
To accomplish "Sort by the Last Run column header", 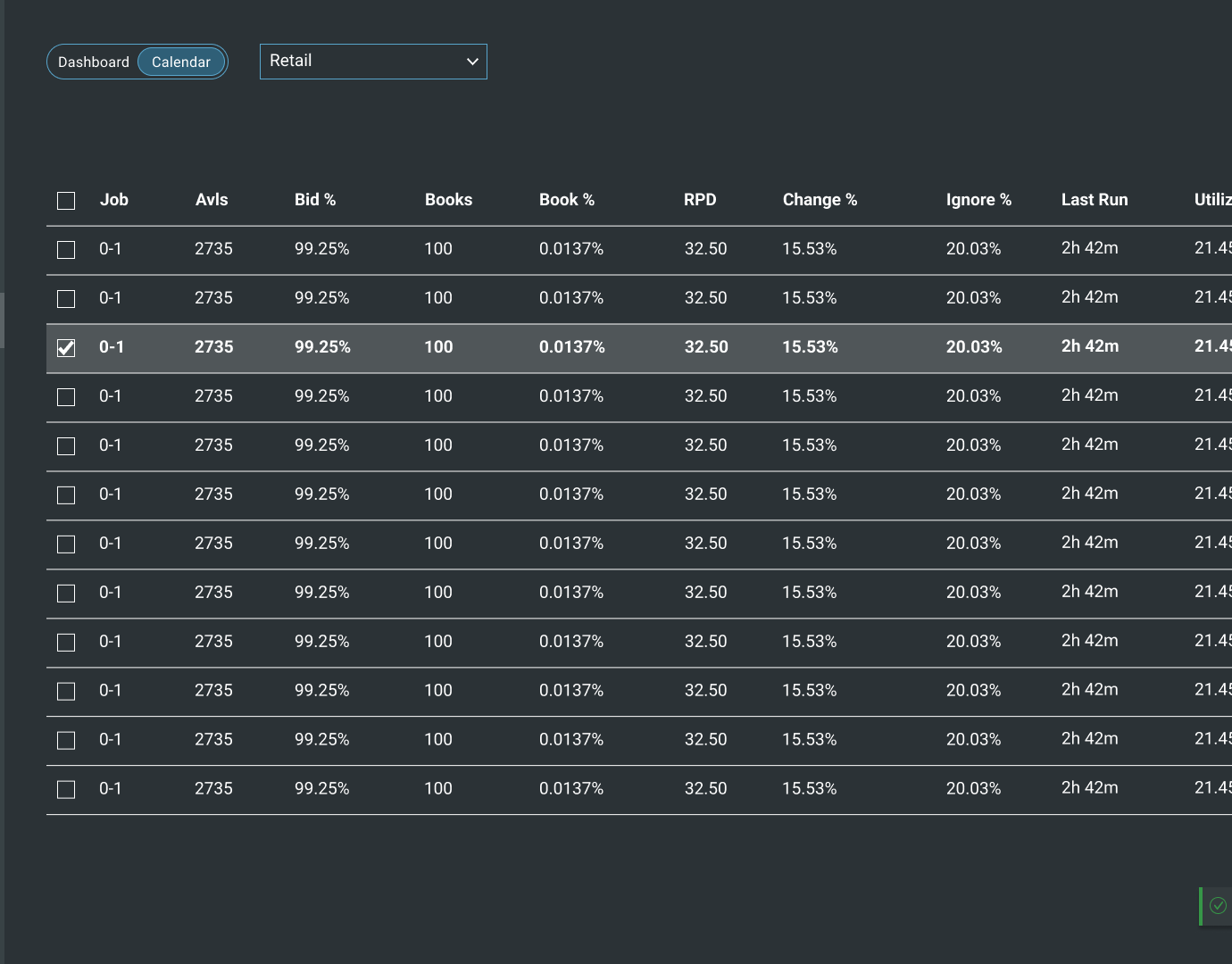I will point(1095,200).
